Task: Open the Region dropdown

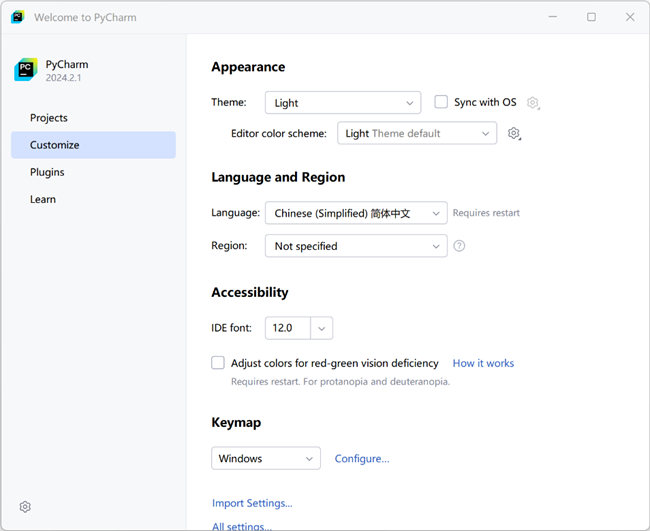Action: (x=356, y=246)
